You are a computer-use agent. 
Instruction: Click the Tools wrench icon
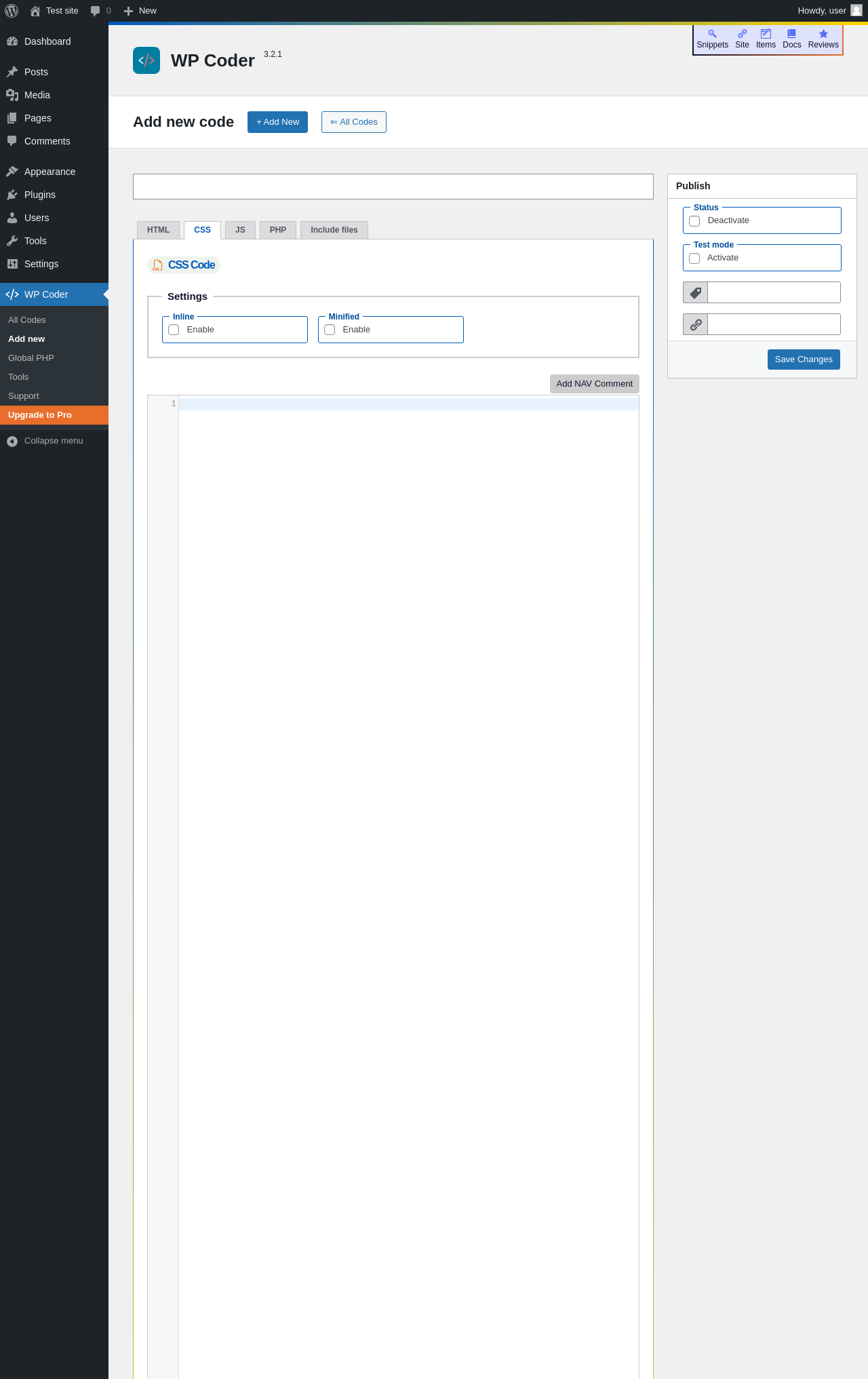pos(12,241)
